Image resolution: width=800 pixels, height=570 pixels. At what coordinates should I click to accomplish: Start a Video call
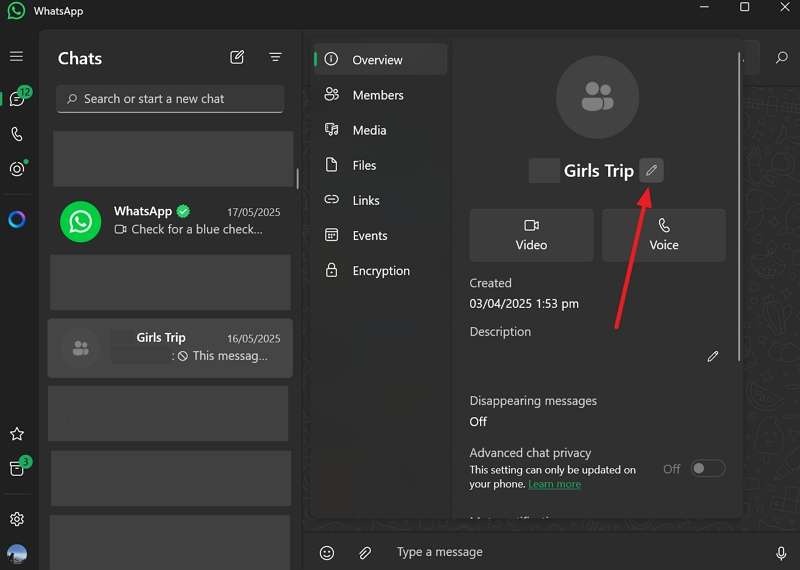(531, 235)
